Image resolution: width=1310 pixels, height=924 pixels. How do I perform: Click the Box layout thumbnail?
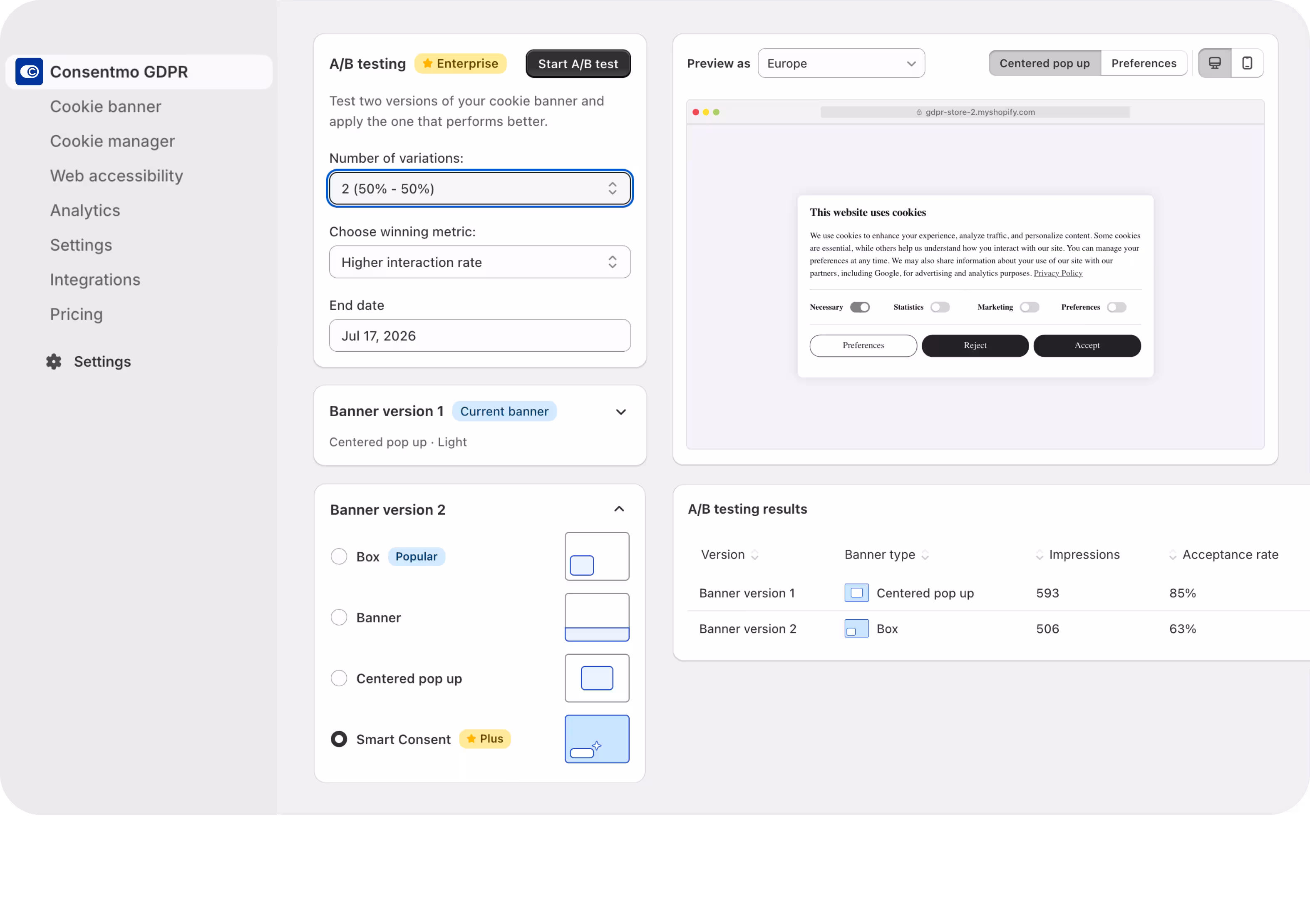[x=597, y=556]
